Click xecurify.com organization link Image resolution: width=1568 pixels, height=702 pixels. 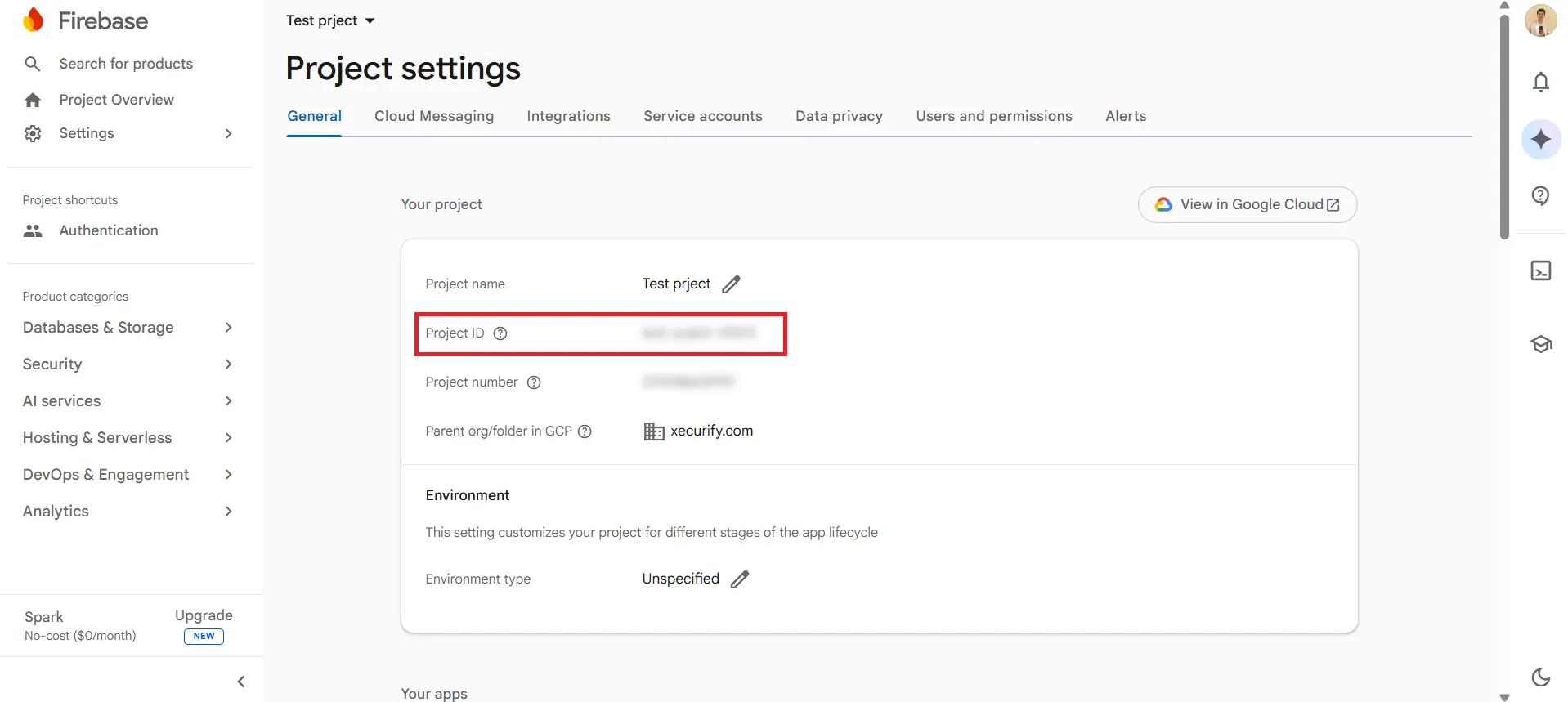click(x=712, y=431)
